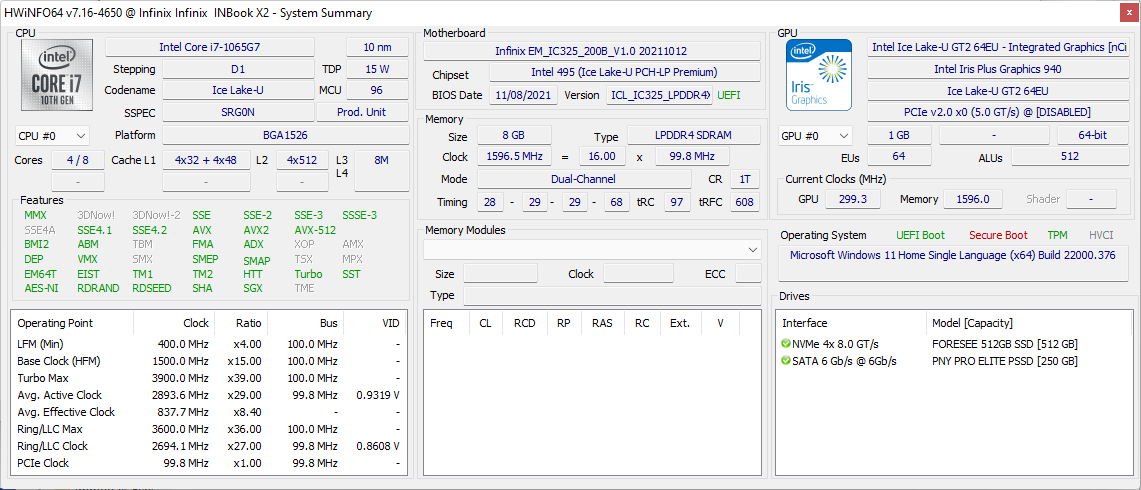Image resolution: width=1141 pixels, height=490 pixels.
Task: Click the UEFI Boot status label
Action: 921,235
